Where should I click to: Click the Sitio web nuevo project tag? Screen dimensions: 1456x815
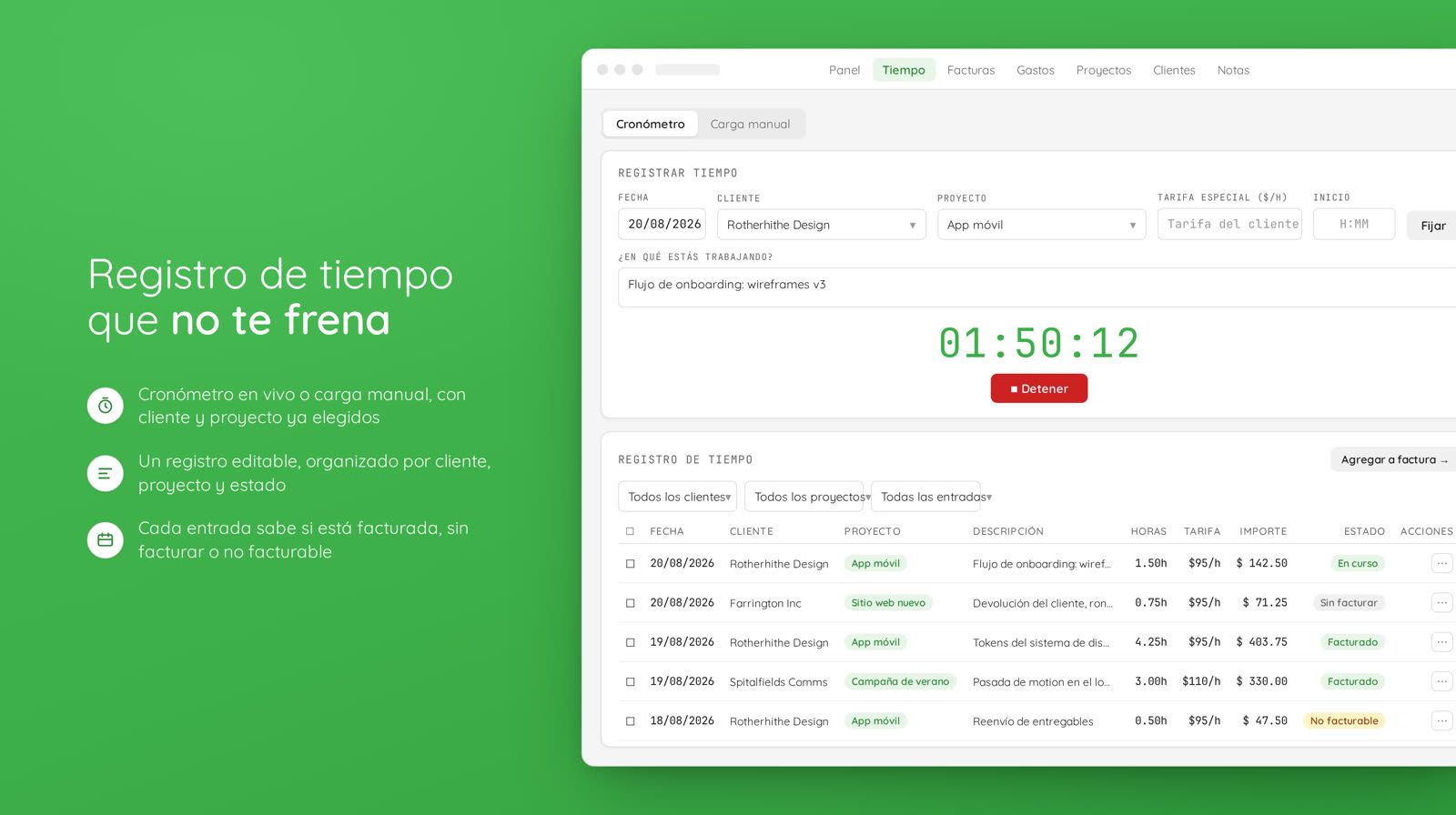pos(888,603)
